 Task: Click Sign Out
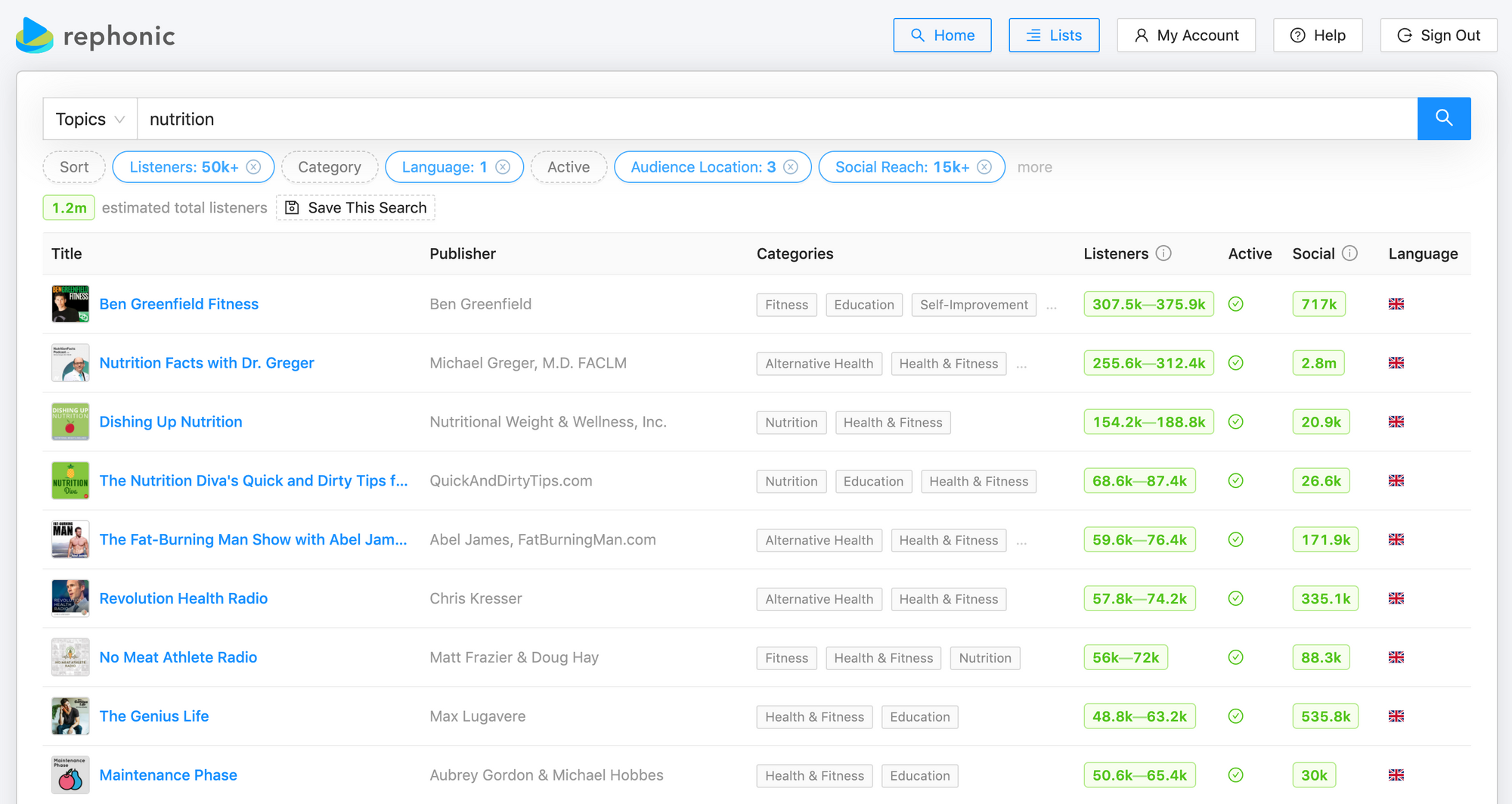click(x=1439, y=36)
